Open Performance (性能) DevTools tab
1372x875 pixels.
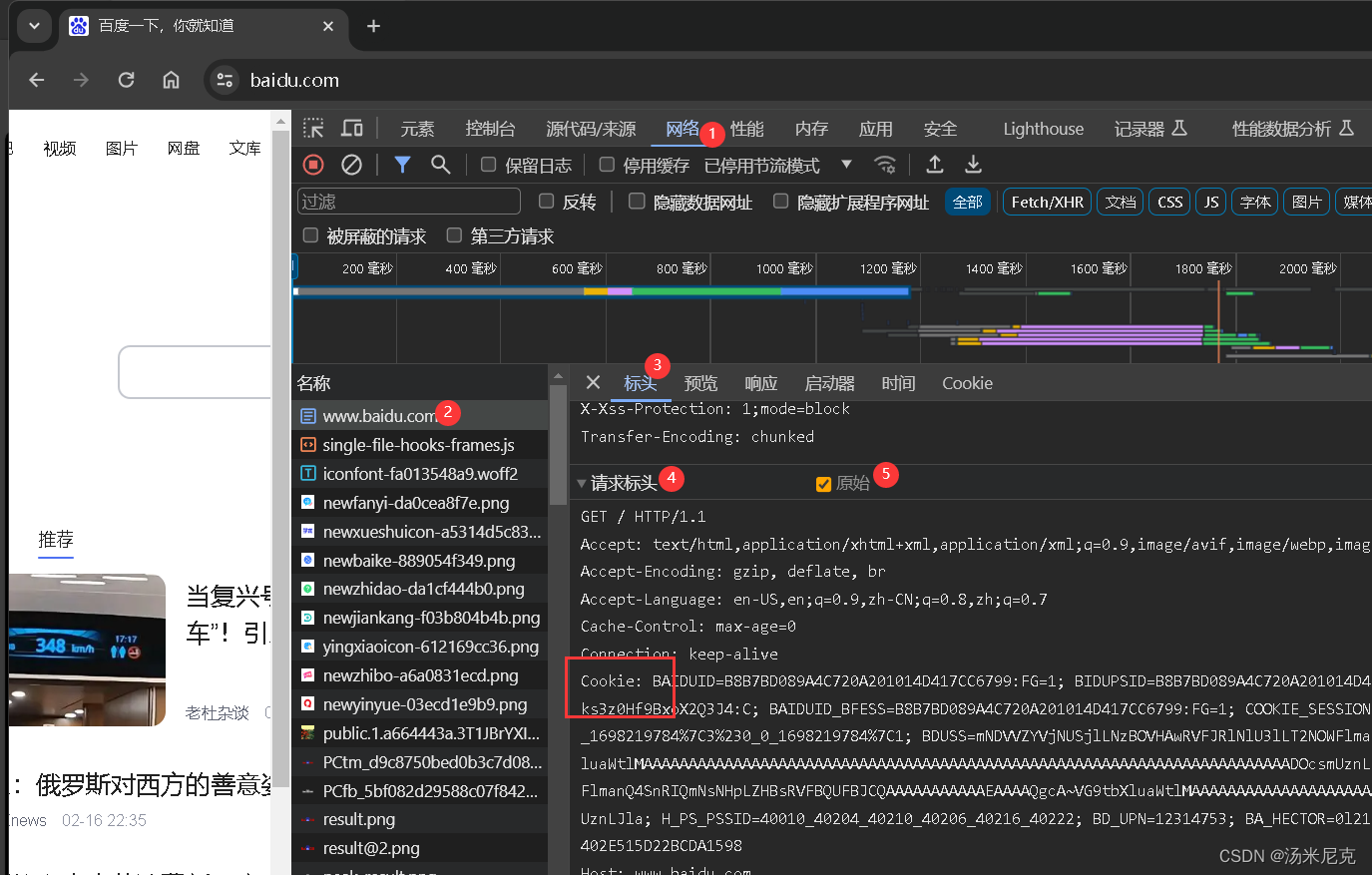[746, 129]
